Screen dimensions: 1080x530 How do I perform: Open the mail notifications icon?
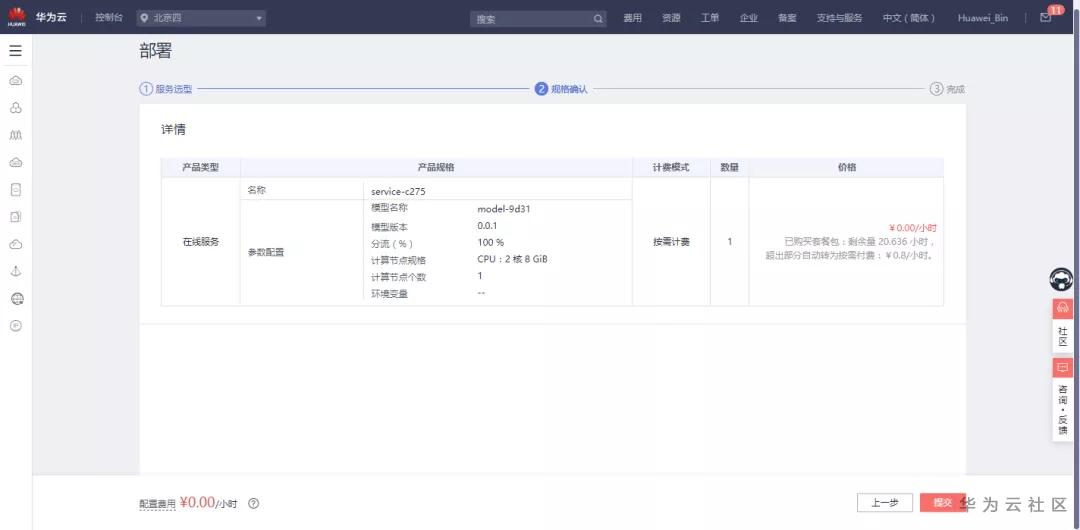click(x=1046, y=18)
